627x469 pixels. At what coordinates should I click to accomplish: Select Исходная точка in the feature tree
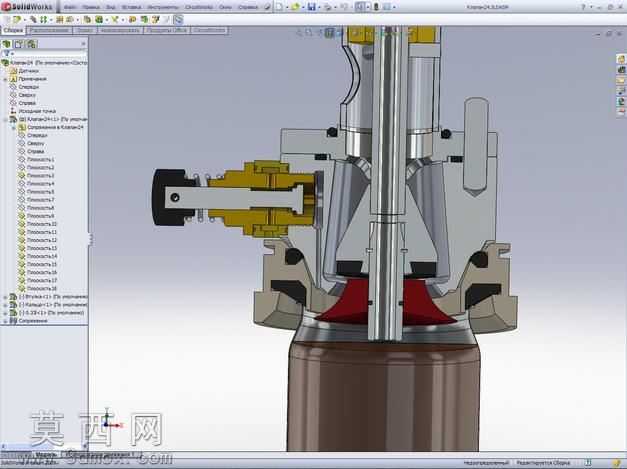click(37, 111)
